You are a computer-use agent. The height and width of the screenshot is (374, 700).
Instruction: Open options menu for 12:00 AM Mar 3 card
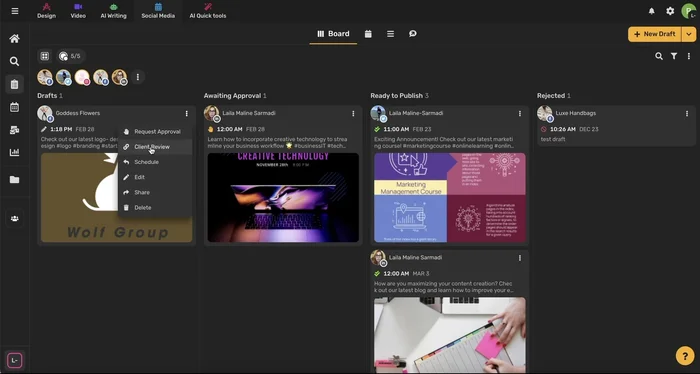coord(520,258)
